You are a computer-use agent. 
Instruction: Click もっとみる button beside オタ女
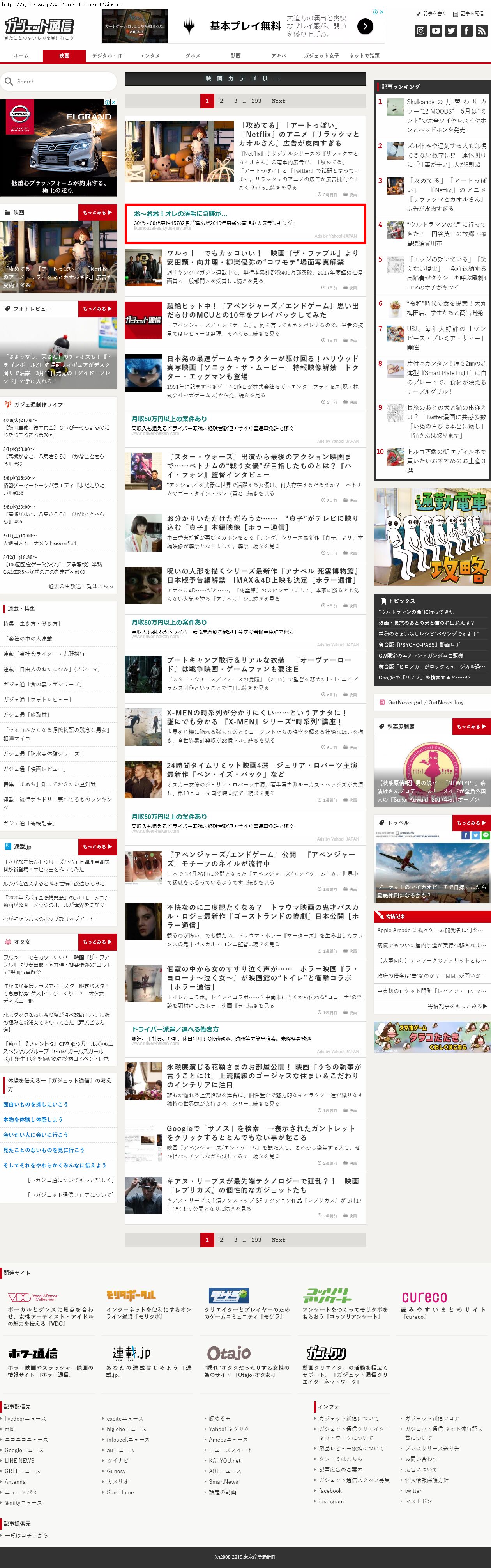97,942
